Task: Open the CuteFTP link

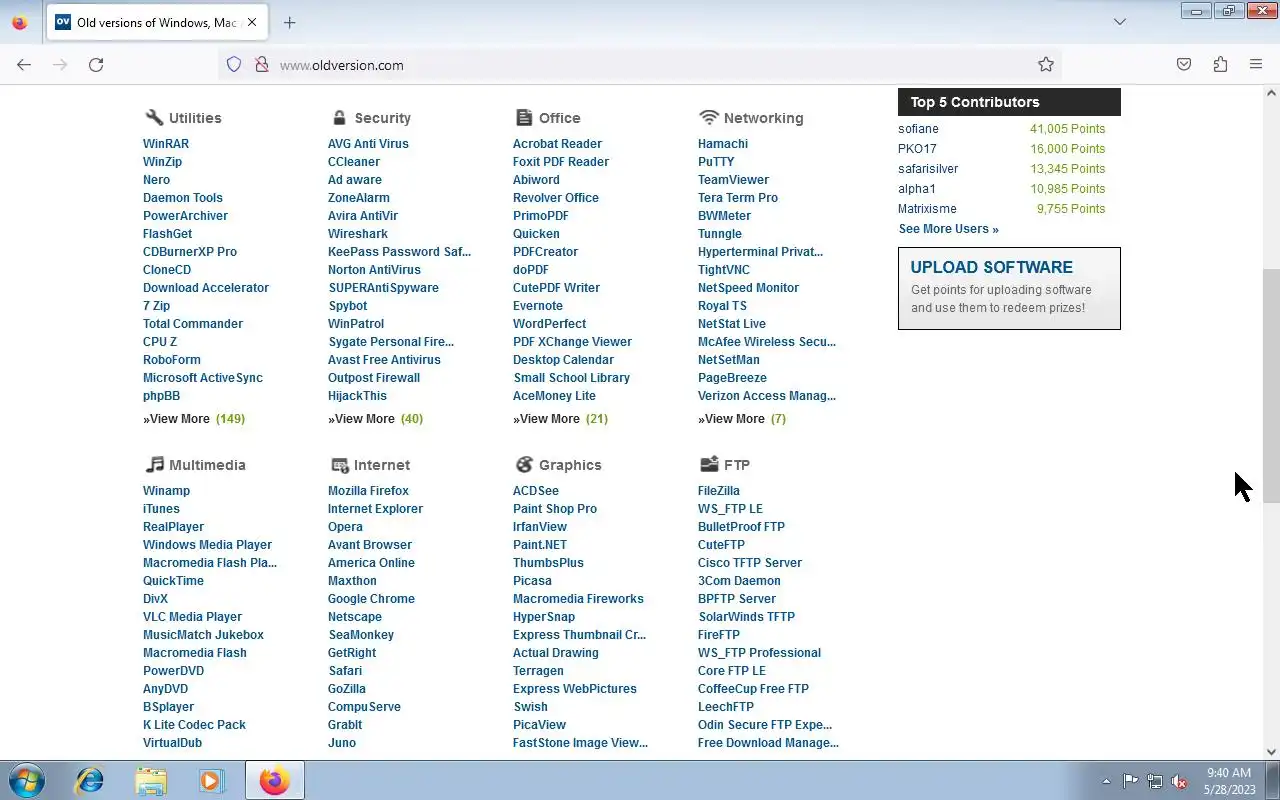Action: click(x=721, y=545)
